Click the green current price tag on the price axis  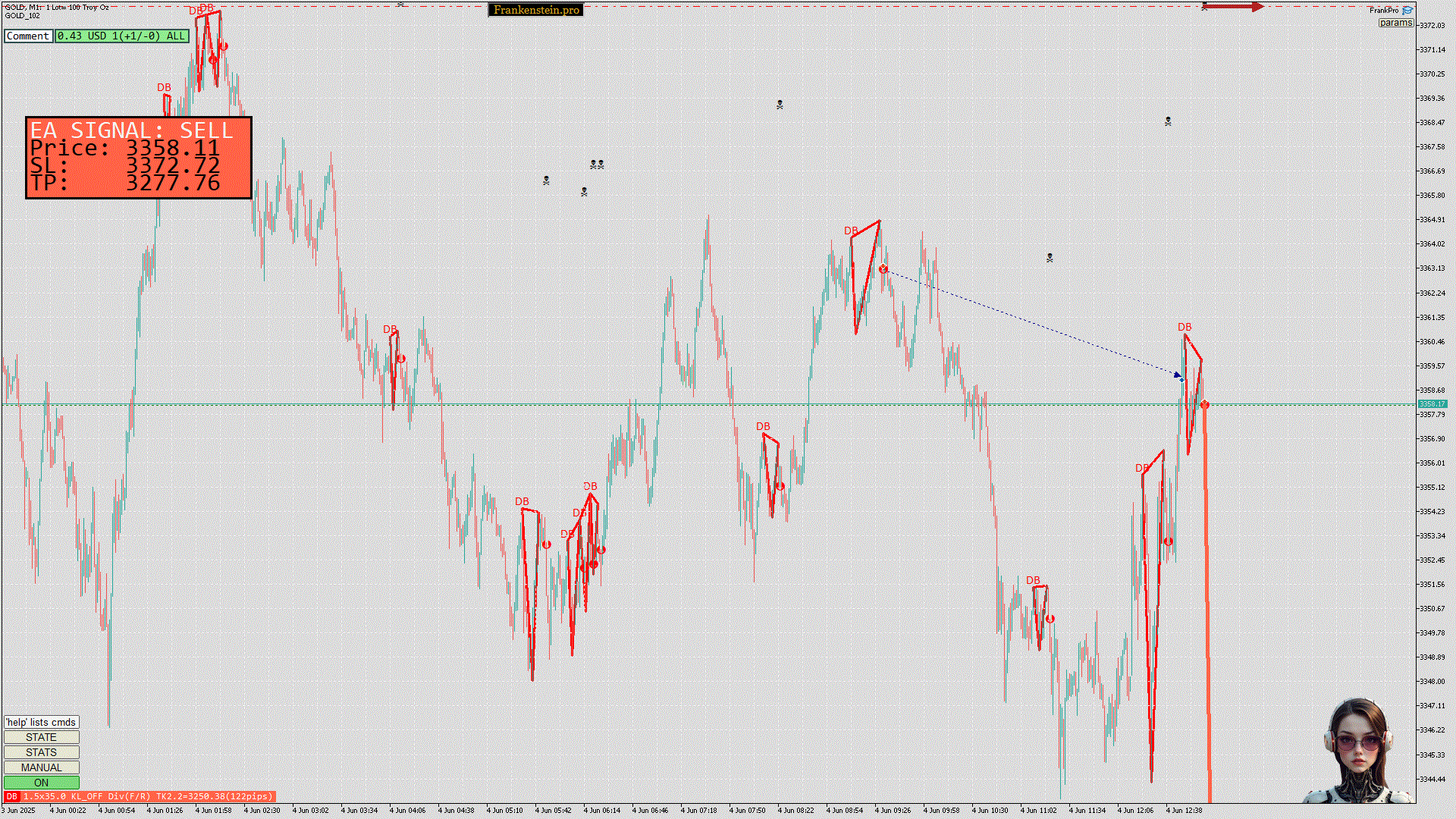click(x=1432, y=404)
